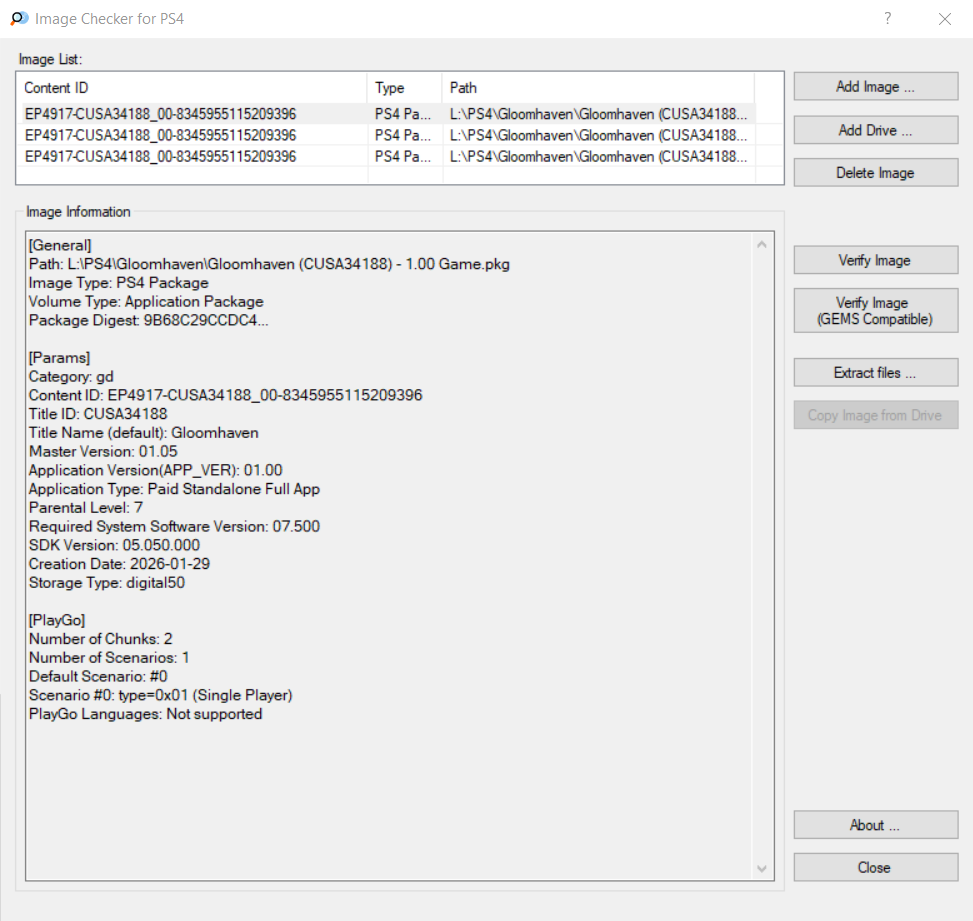Click the Add Image button
This screenshot has height=921, width=973.
pos(875,87)
